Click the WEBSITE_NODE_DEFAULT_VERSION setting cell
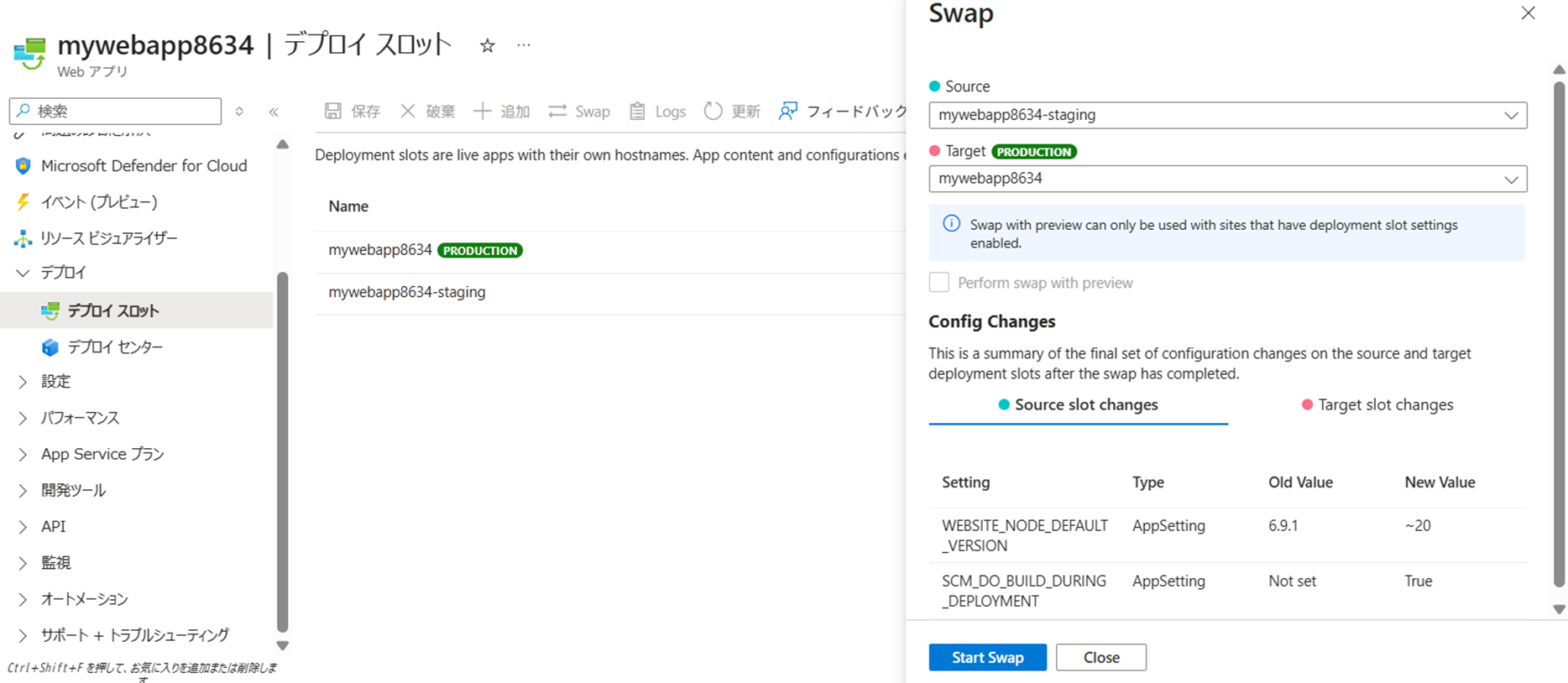The image size is (1568, 683). [x=1025, y=535]
